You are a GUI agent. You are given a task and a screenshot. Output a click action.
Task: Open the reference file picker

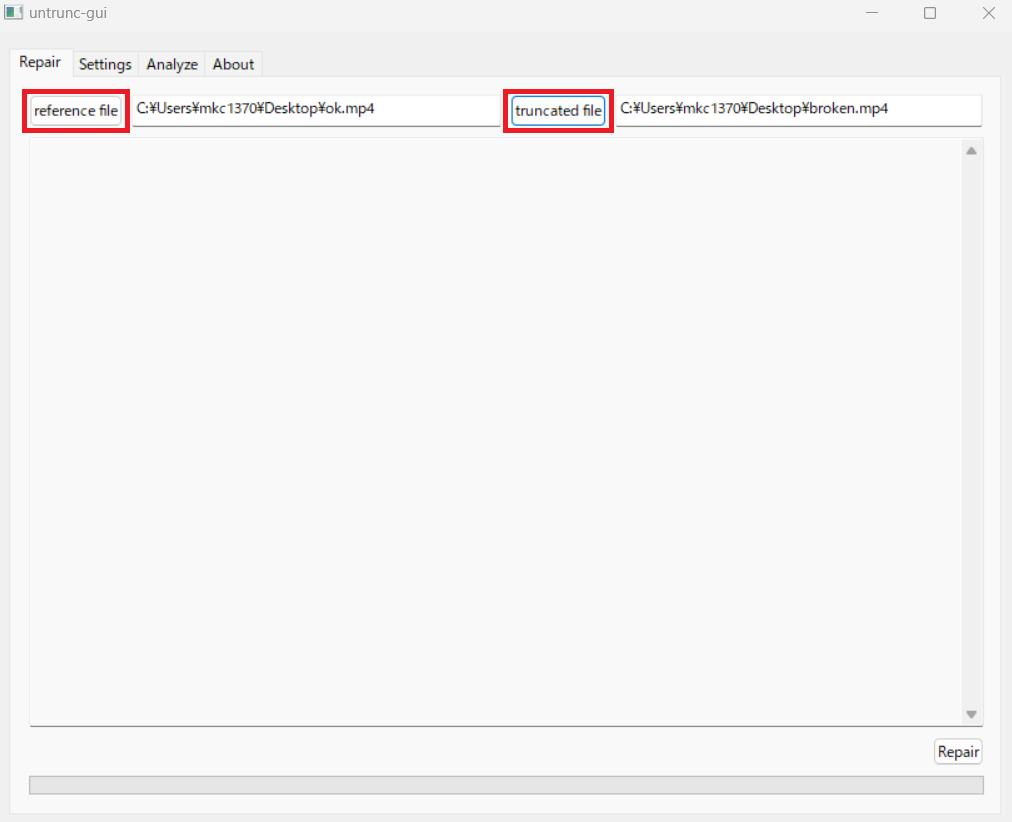coord(74,110)
